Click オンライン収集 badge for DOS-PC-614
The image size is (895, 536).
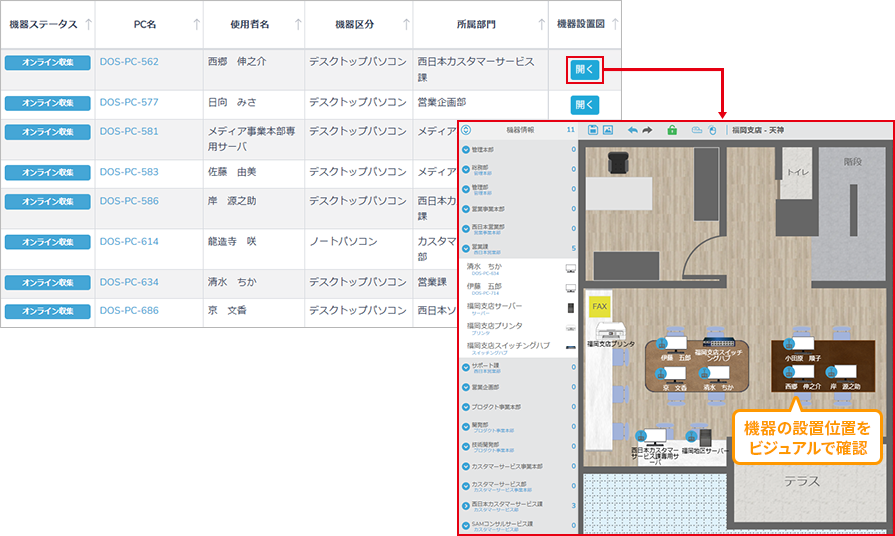[x=47, y=242]
